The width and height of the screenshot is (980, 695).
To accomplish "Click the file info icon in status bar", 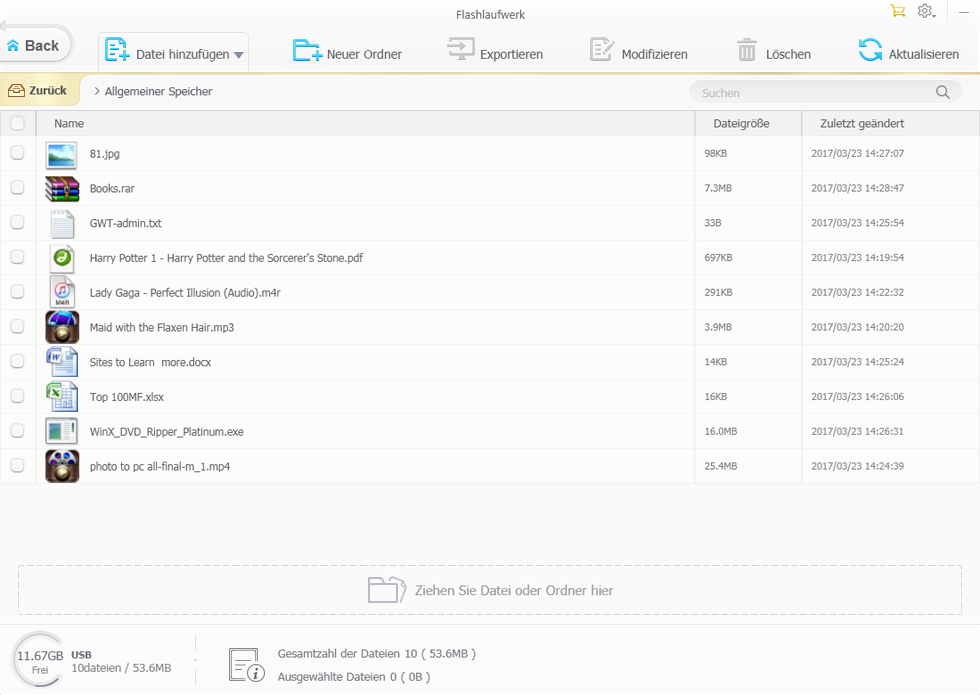I will point(245,664).
